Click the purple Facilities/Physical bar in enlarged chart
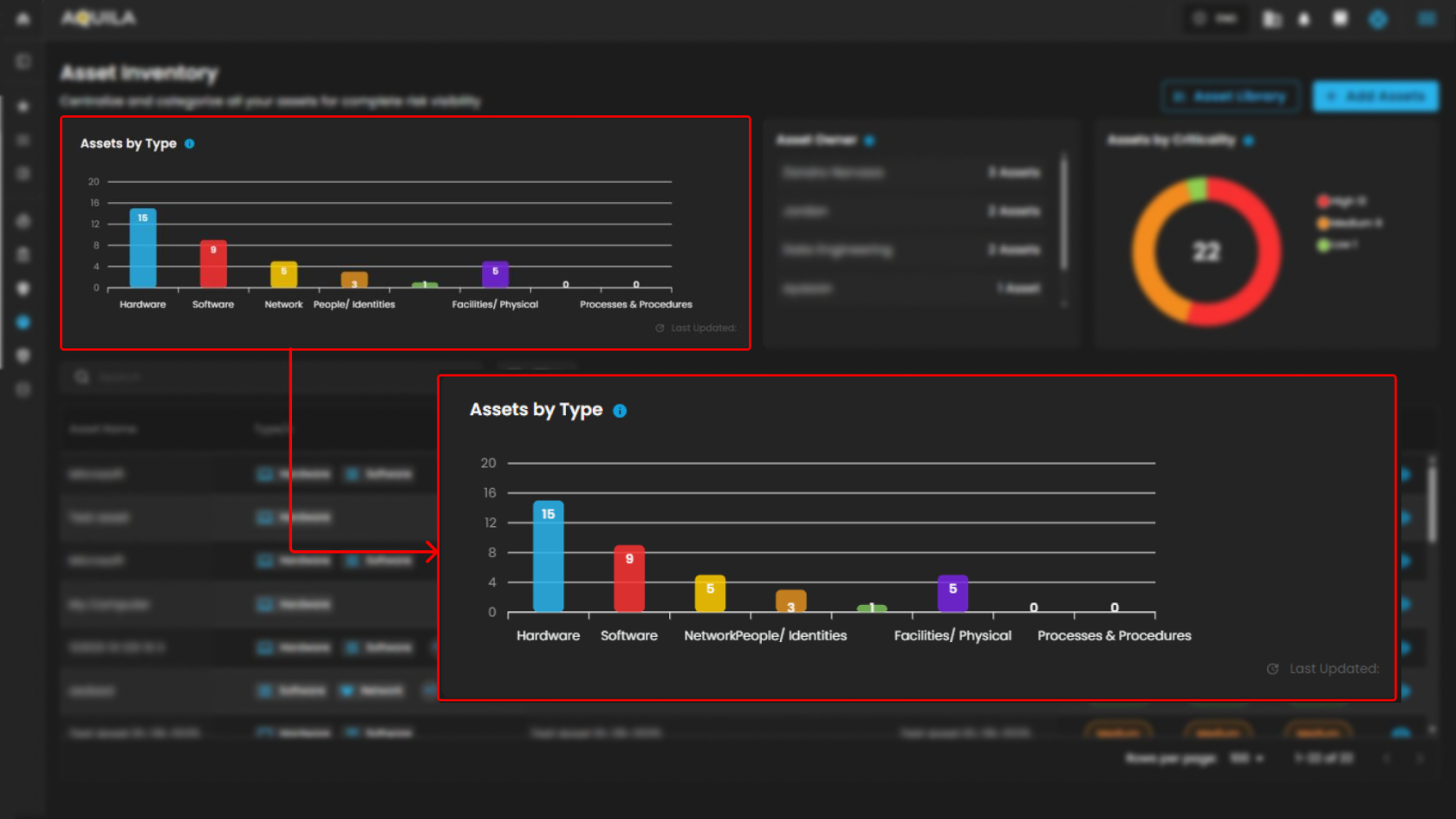This screenshot has width=1456, height=819. (952, 594)
